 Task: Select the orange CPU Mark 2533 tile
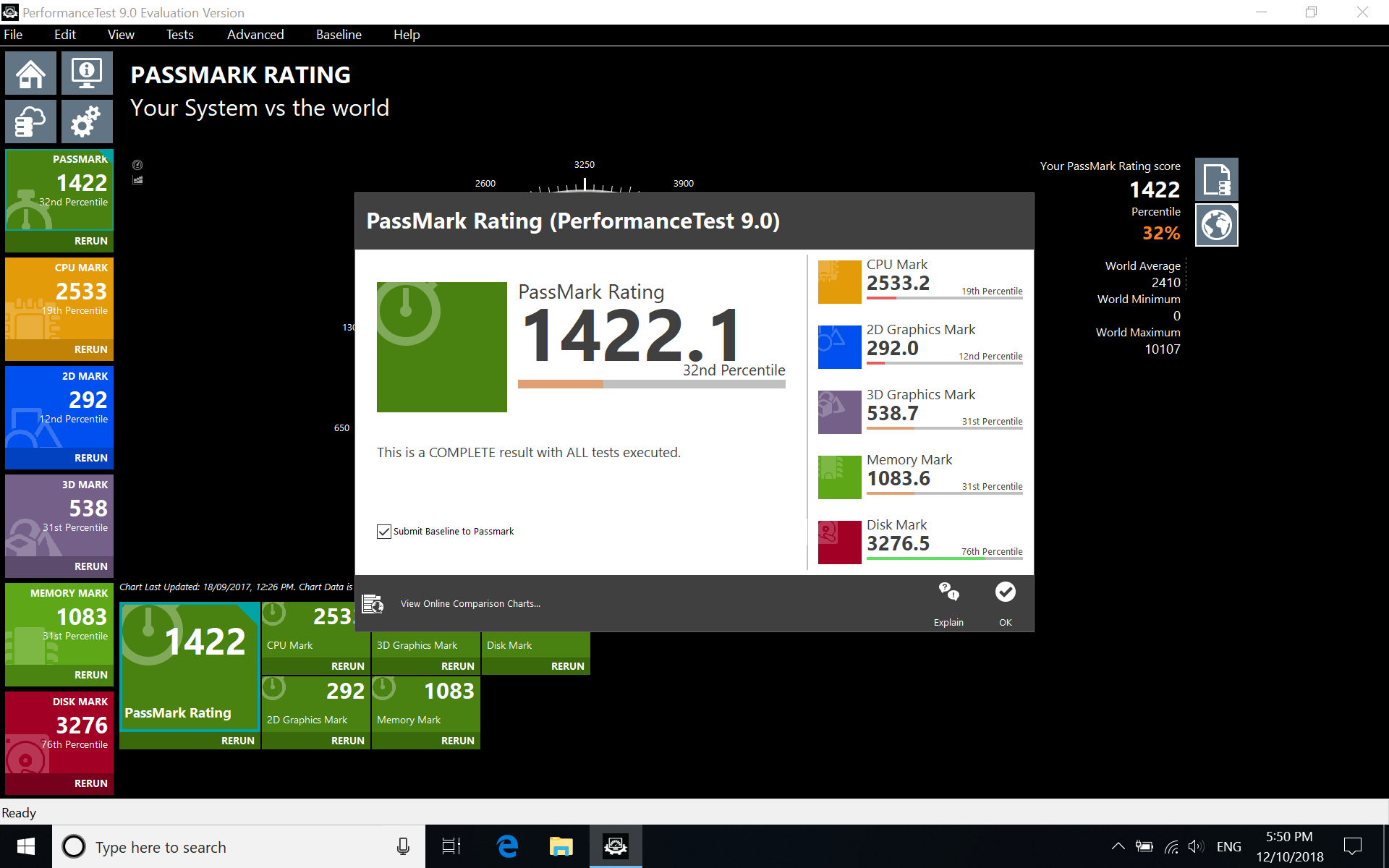pos(59,299)
